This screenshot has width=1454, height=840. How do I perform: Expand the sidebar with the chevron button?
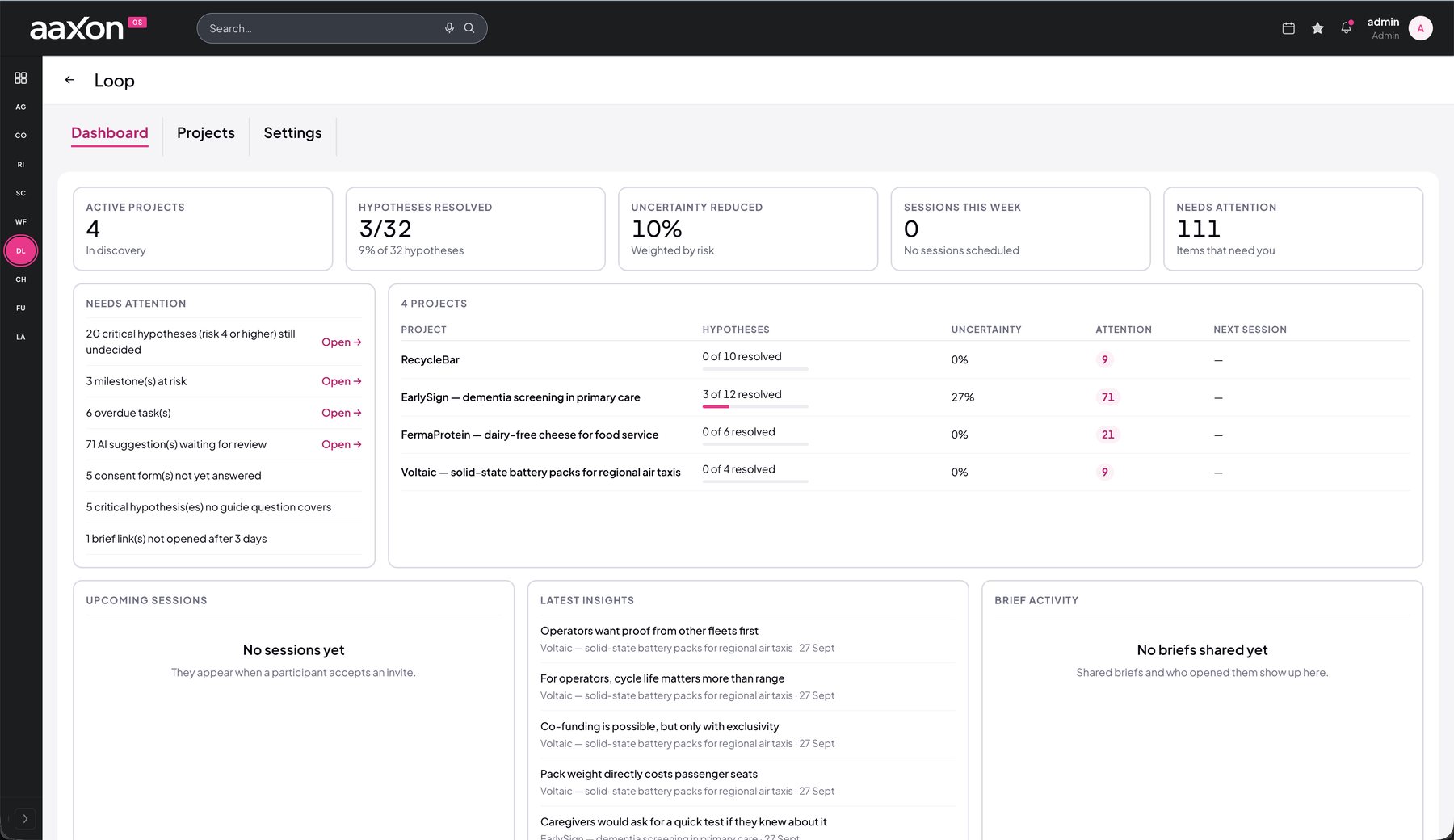(25, 819)
